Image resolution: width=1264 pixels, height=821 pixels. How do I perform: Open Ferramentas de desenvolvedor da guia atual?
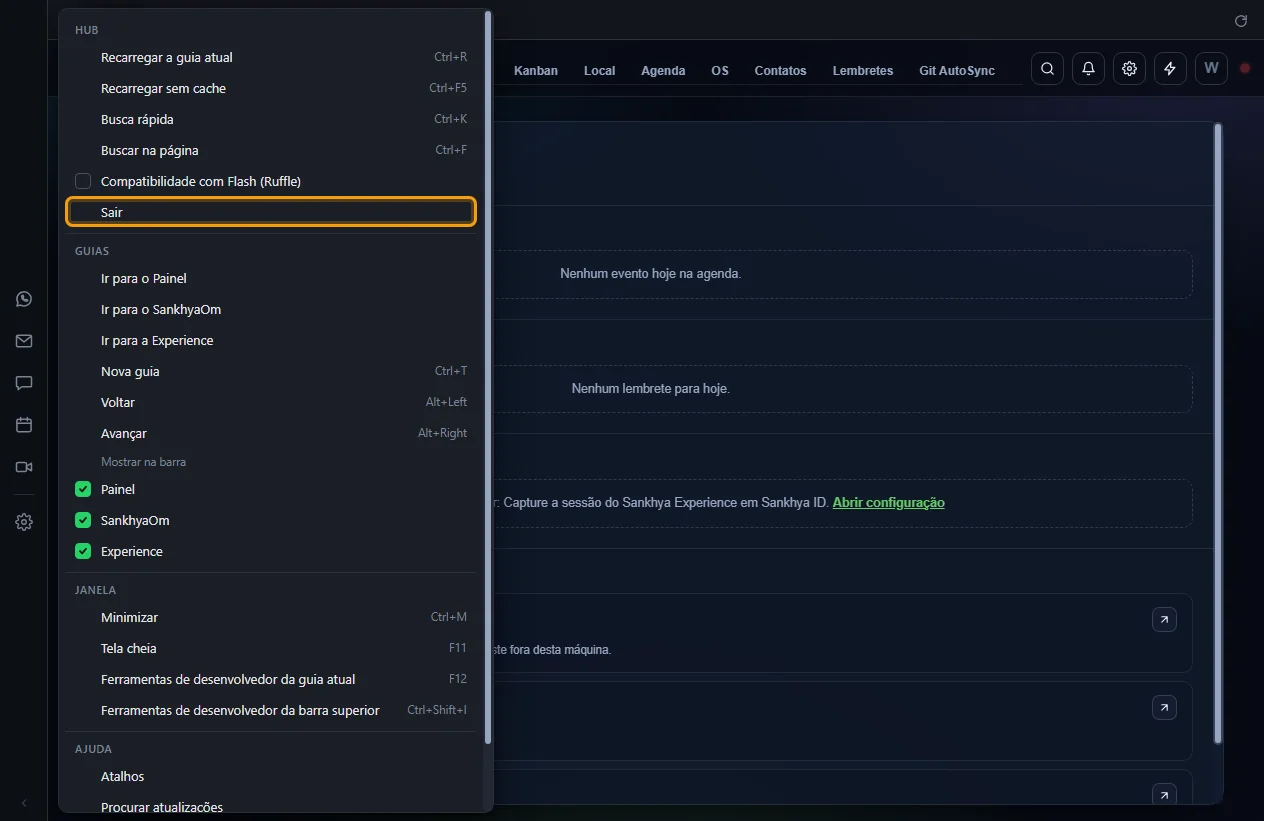click(x=271, y=679)
